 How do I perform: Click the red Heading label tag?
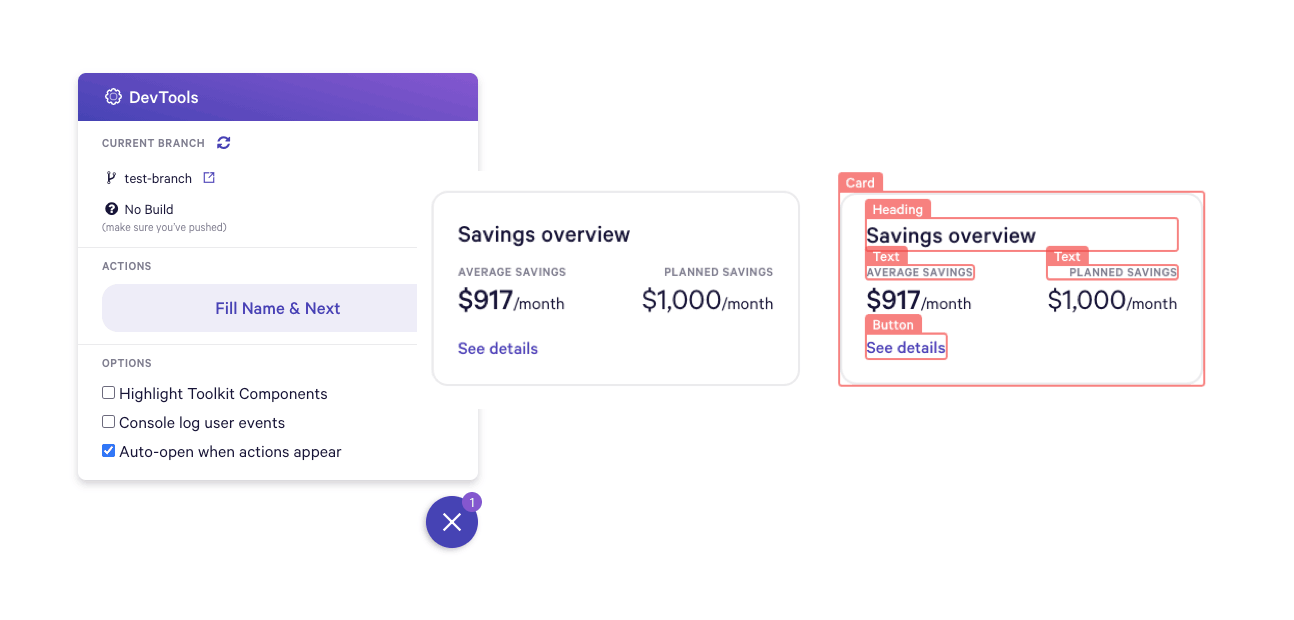pos(897,209)
